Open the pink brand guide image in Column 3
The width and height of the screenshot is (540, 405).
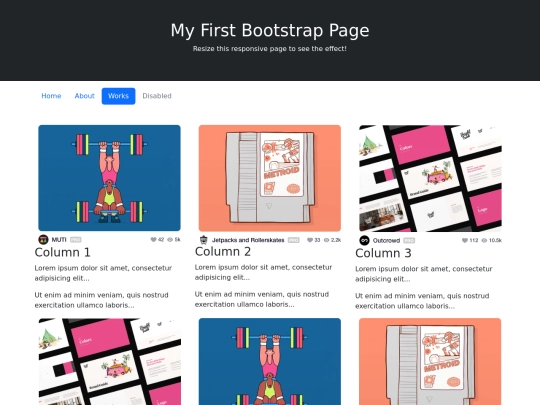pos(430,178)
